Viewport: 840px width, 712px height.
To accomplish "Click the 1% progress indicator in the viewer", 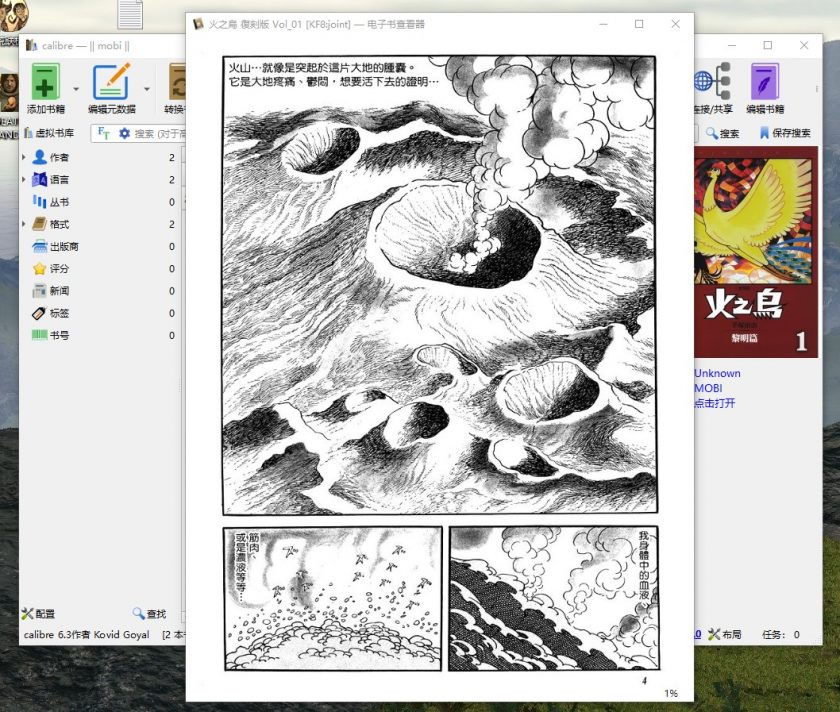I will click(x=671, y=693).
